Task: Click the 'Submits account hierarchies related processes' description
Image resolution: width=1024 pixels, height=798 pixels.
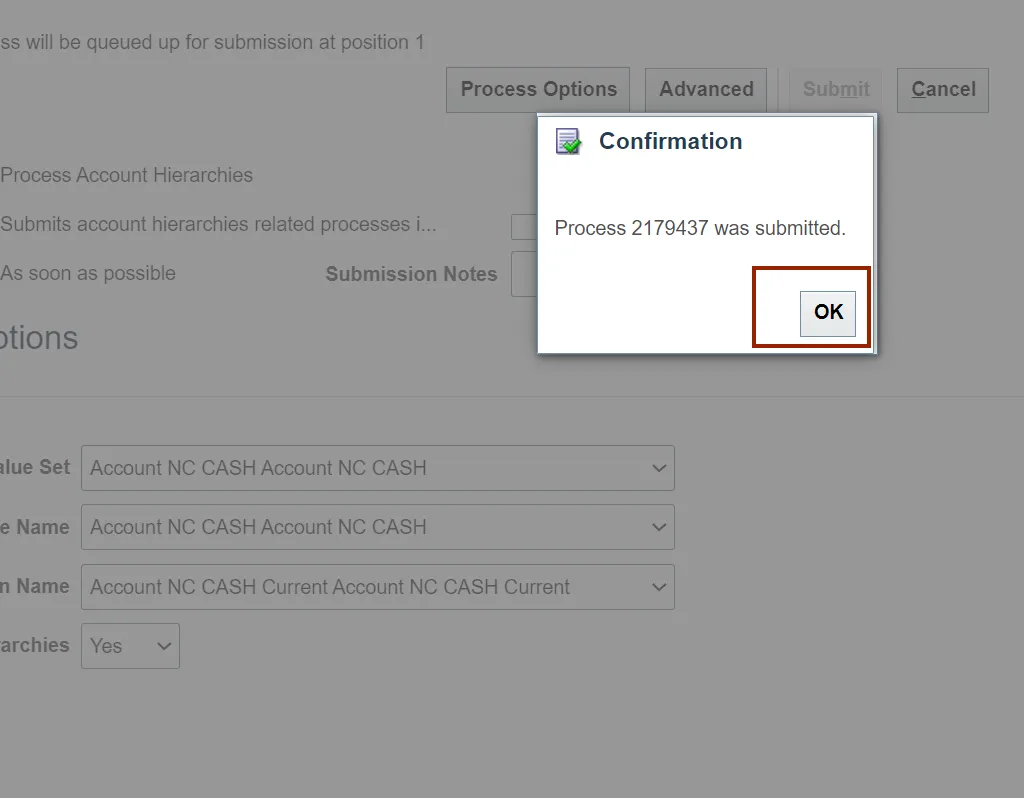Action: 218,225
